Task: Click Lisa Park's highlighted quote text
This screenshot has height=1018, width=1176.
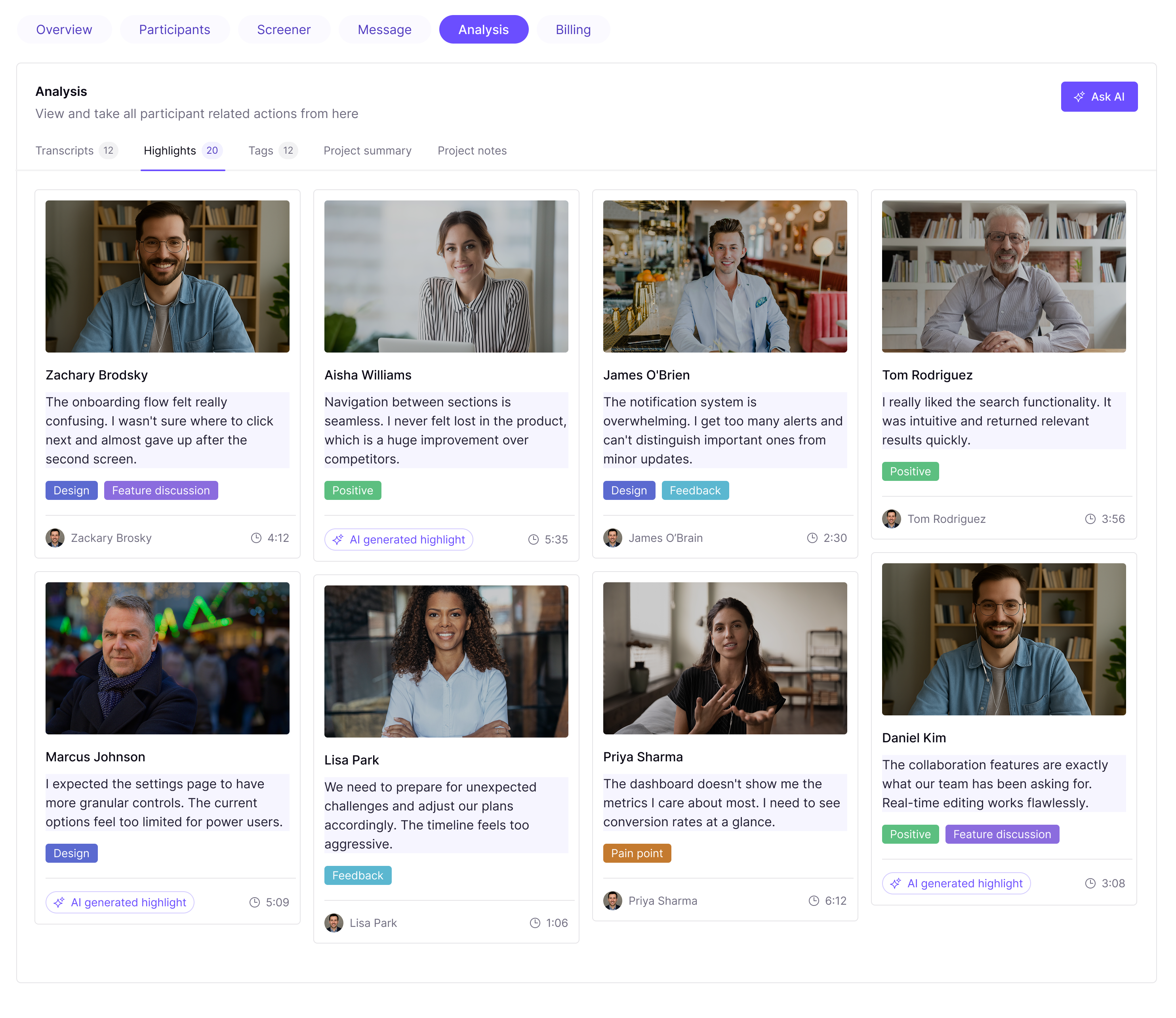Action: (x=445, y=815)
